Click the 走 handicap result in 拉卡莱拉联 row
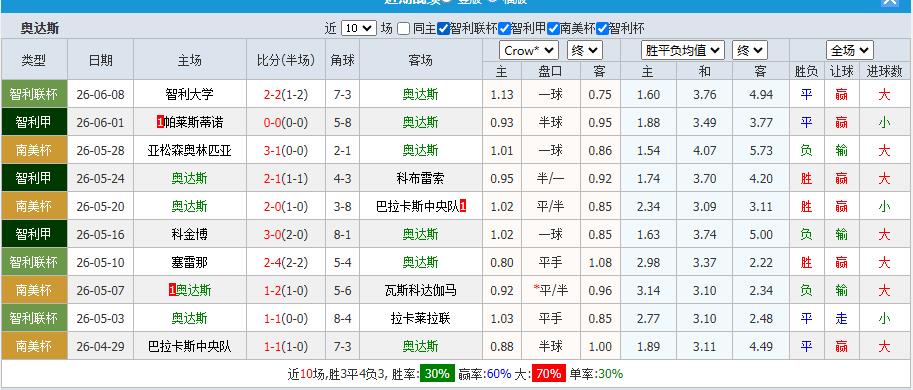 [841, 318]
